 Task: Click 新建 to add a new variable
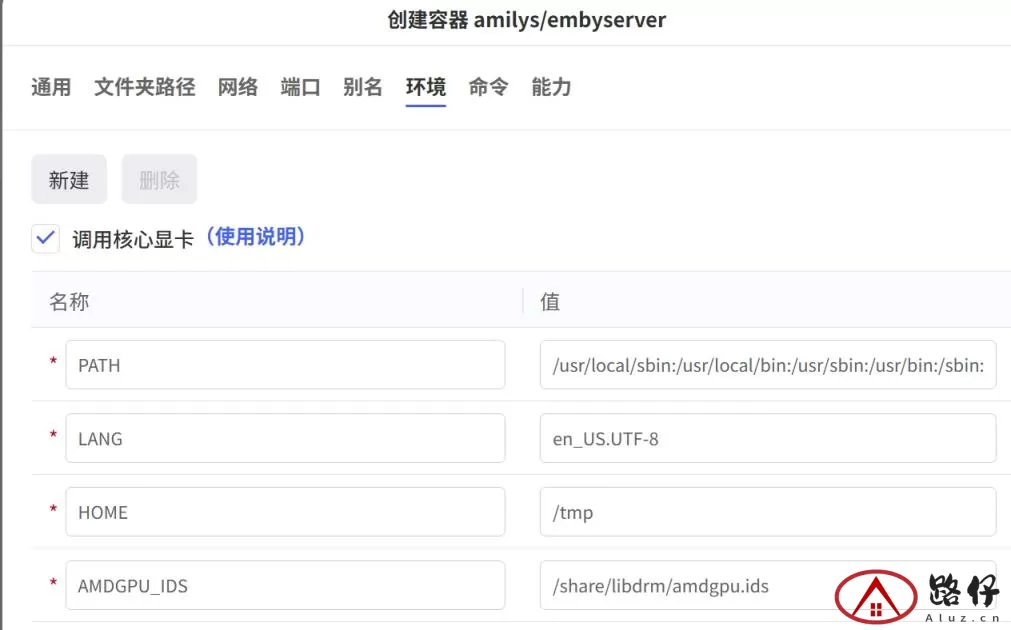tap(68, 179)
